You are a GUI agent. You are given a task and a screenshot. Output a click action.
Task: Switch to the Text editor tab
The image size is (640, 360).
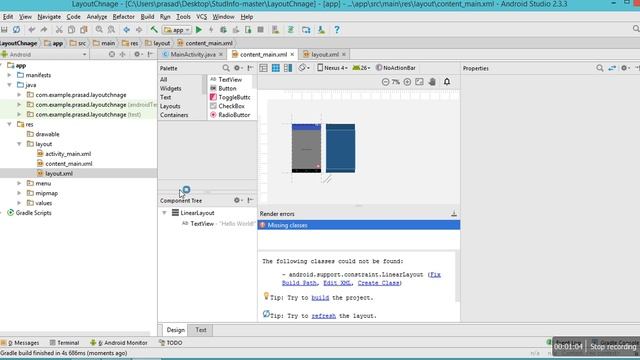coord(201,330)
